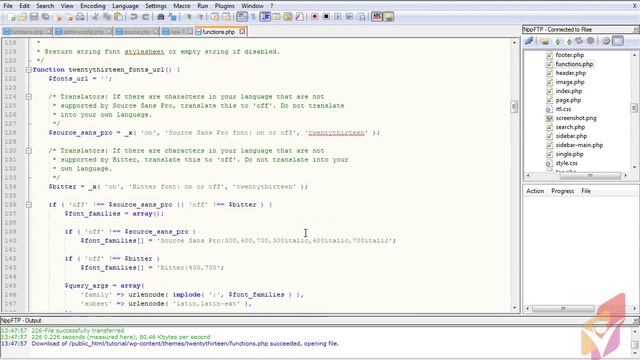Close the NppFTP Output panel

(x=636, y=321)
